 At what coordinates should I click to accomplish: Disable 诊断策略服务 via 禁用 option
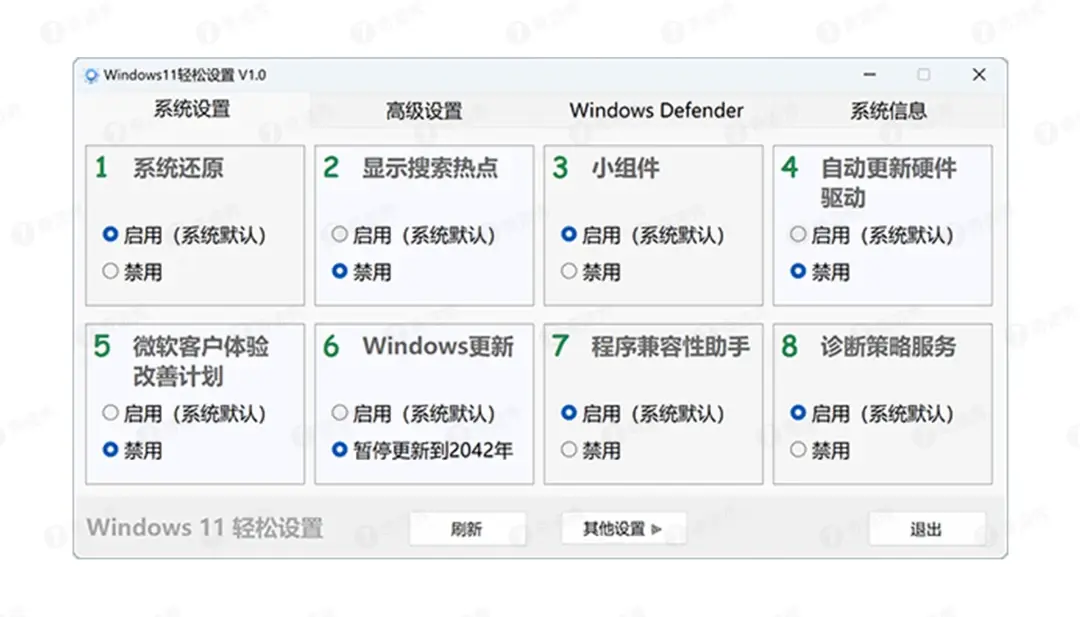point(798,450)
